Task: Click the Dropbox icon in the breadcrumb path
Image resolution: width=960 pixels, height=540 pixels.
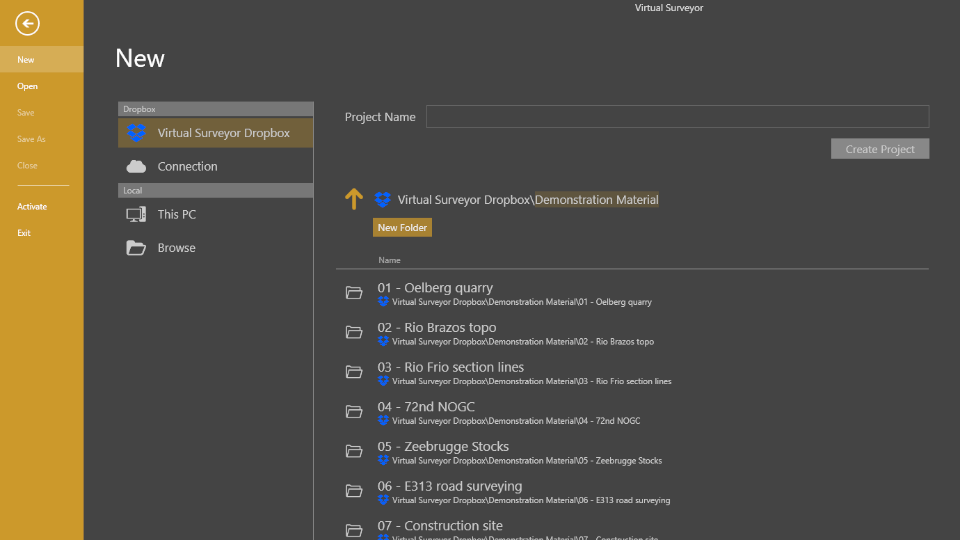Action: tap(383, 200)
